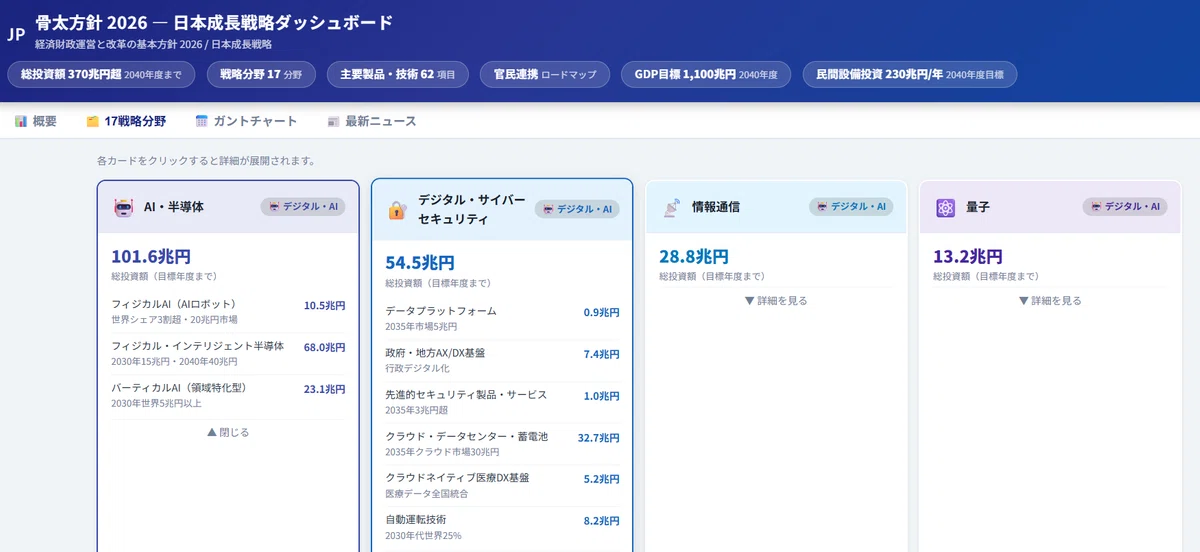The width and height of the screenshot is (1200, 552).
Task: Click the AI・半導体 card title
Action: click(x=174, y=207)
